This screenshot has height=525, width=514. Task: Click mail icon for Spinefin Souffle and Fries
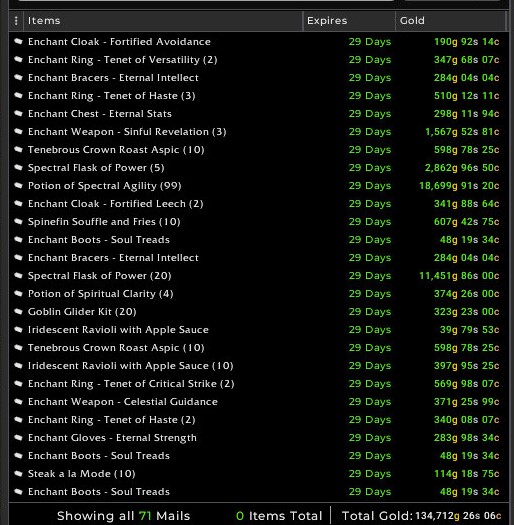coord(18,222)
